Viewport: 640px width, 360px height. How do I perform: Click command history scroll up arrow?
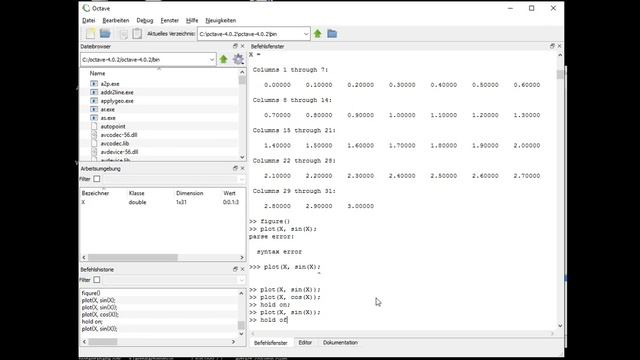(x=241, y=293)
